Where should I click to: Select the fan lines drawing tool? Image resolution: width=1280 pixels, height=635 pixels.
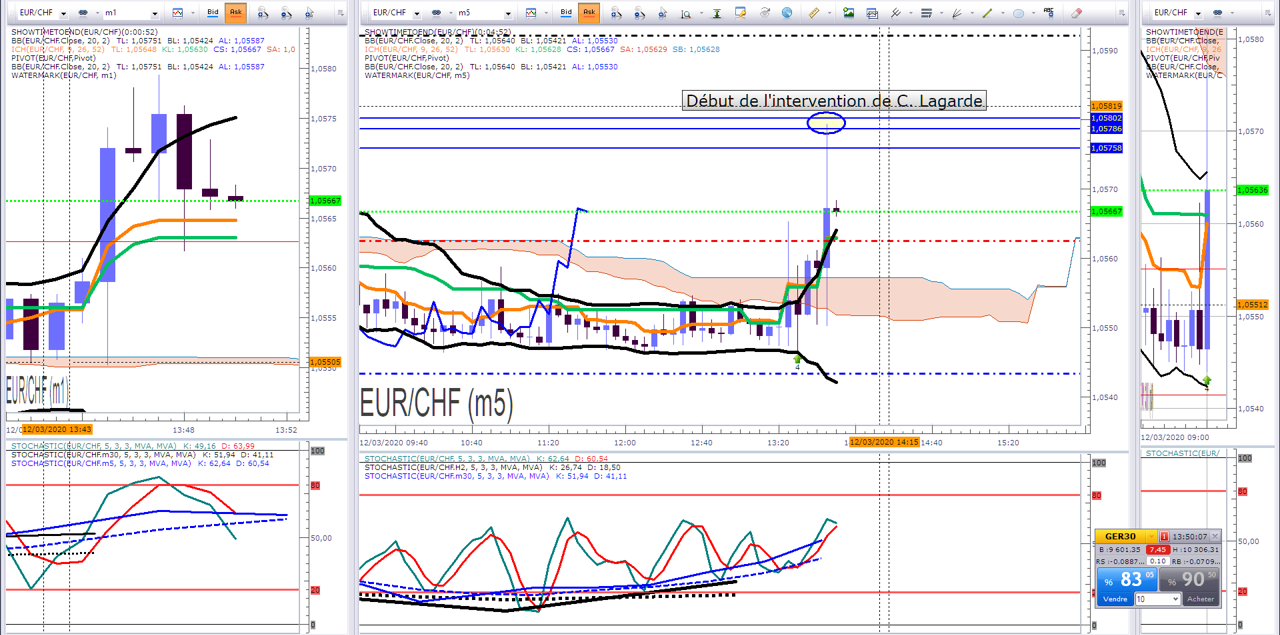point(957,13)
